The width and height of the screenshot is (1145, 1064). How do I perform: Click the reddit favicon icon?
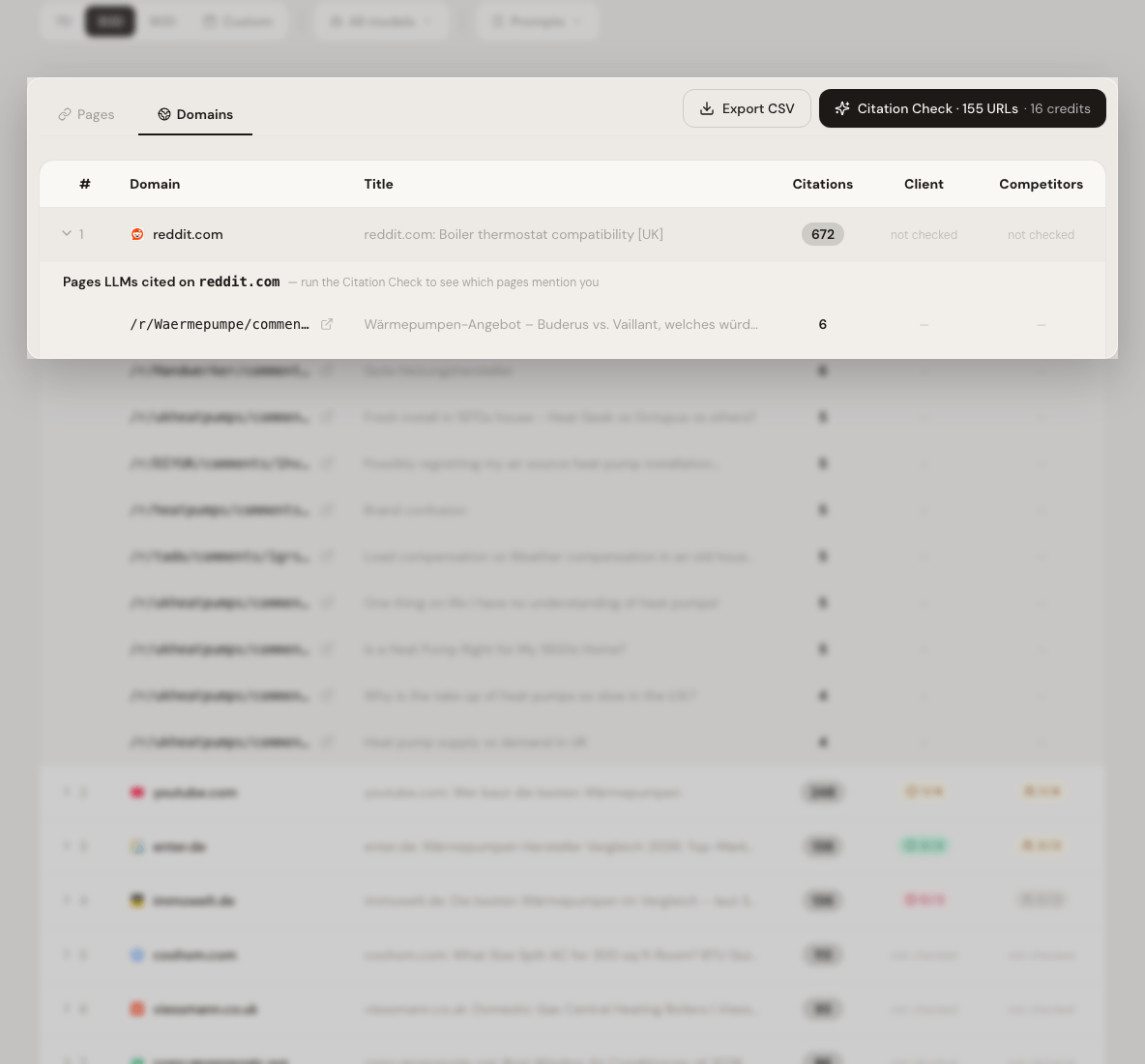[x=137, y=234]
